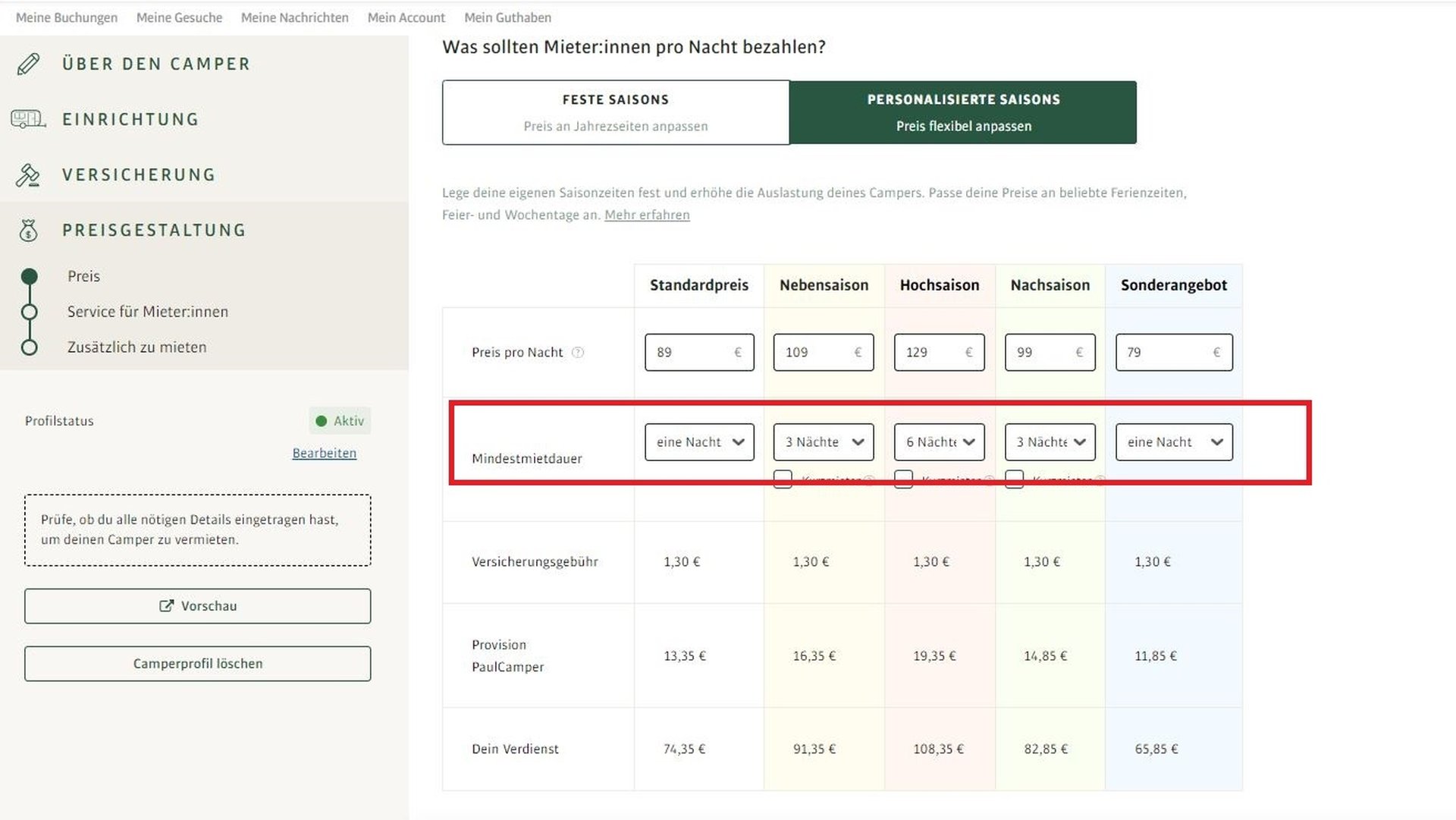1456x820 pixels.
Task: Open Meine Nachrichten menu item
Action: [295, 17]
